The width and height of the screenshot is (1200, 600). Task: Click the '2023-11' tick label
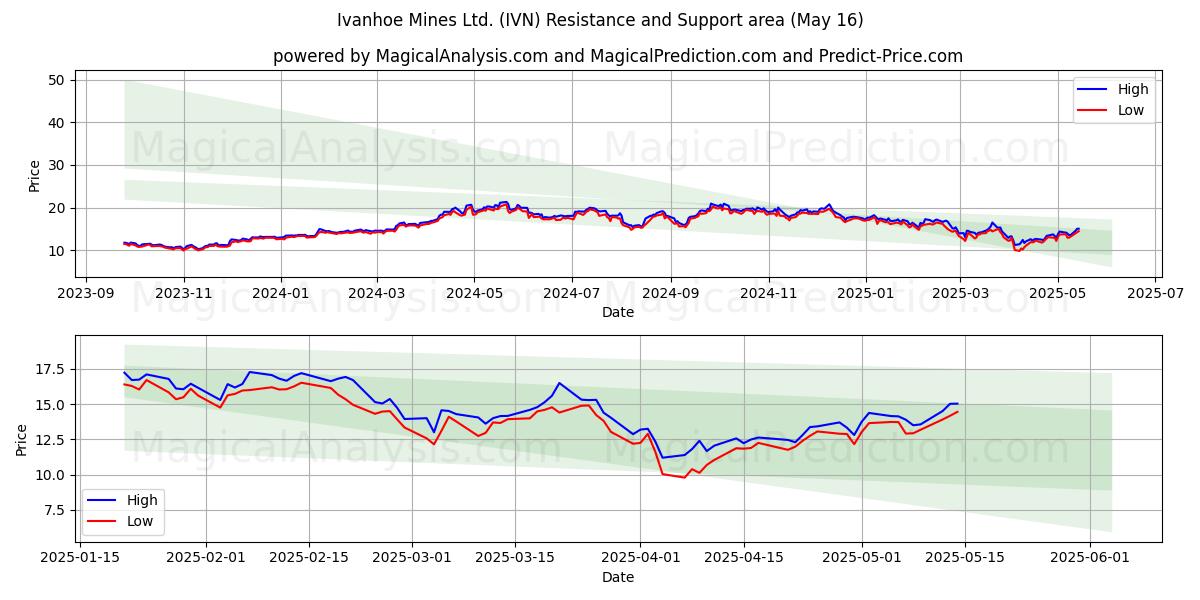(183, 293)
